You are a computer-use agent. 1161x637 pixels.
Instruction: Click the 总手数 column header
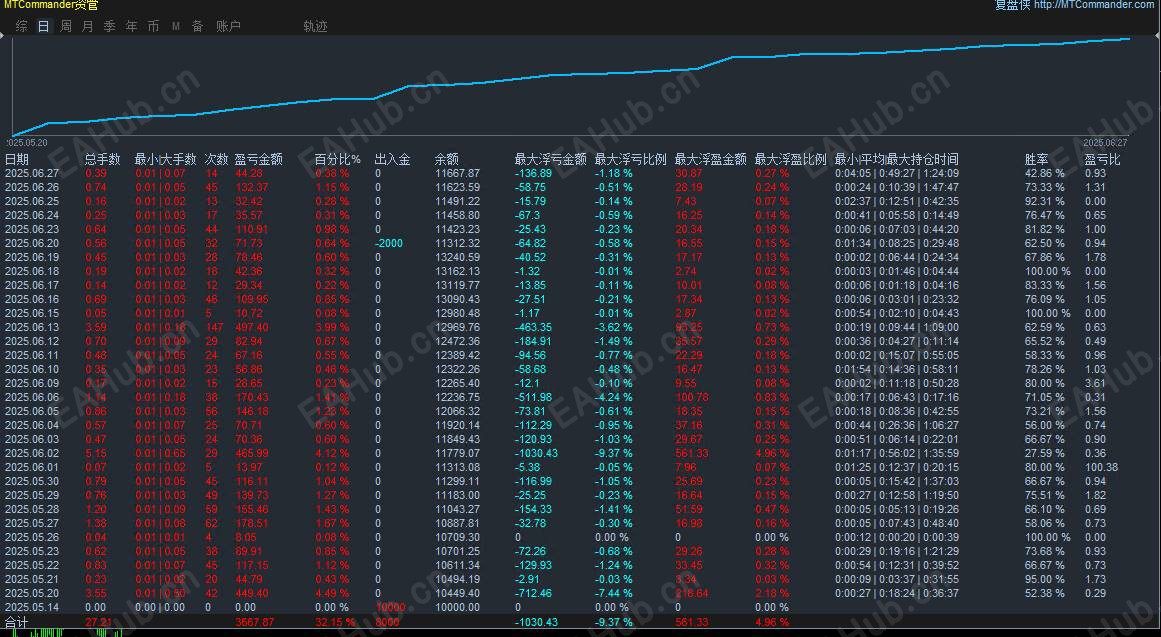(x=102, y=159)
